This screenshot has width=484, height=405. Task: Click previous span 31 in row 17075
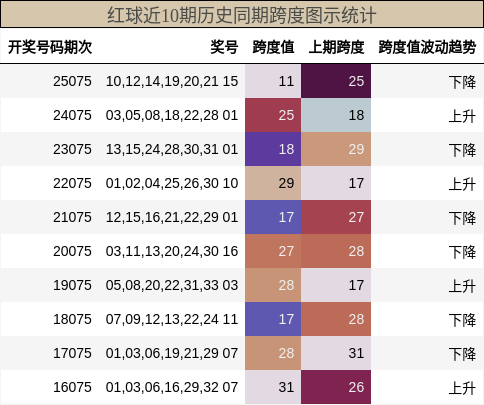click(336, 353)
